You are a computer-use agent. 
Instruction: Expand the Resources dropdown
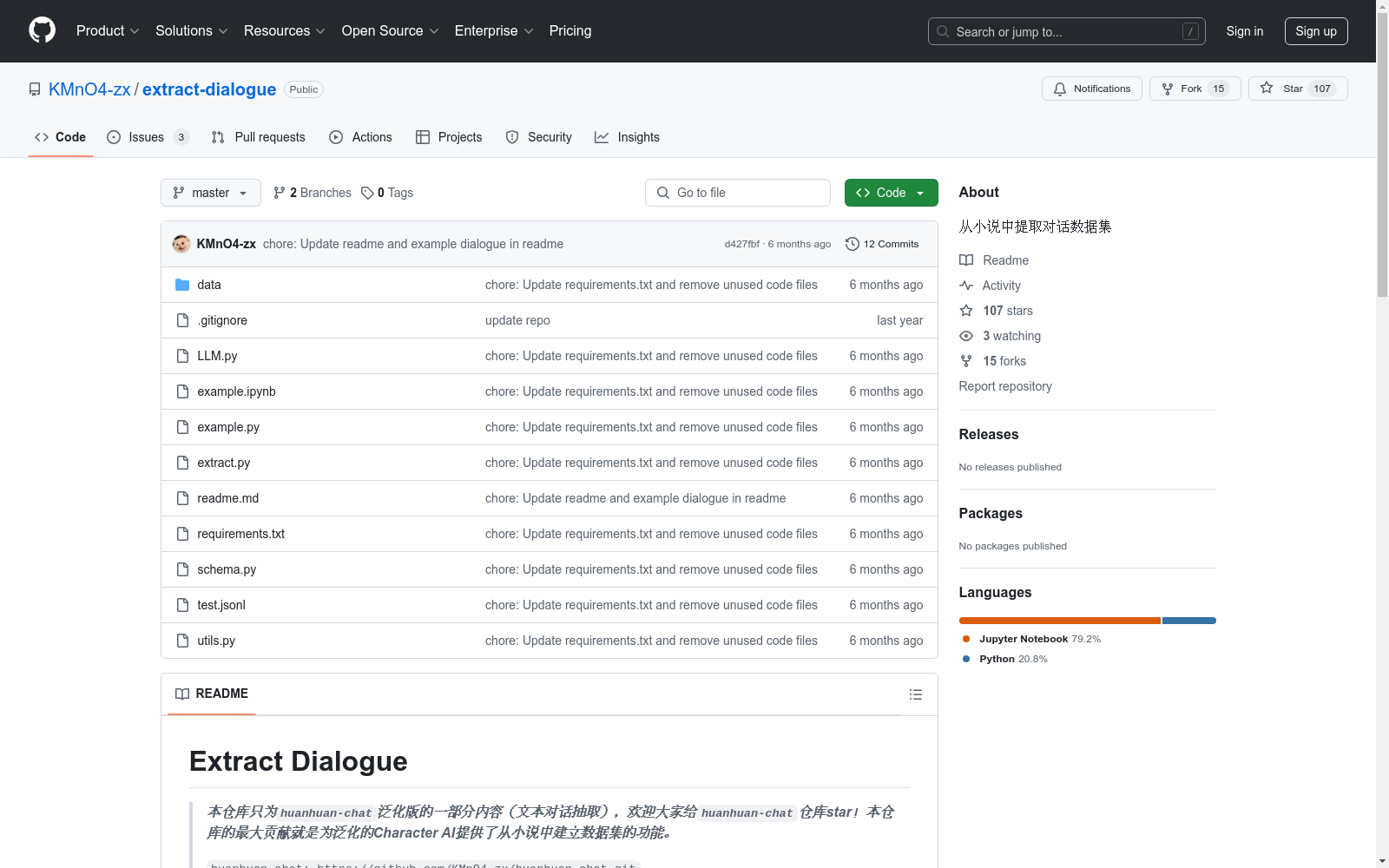[x=284, y=30]
